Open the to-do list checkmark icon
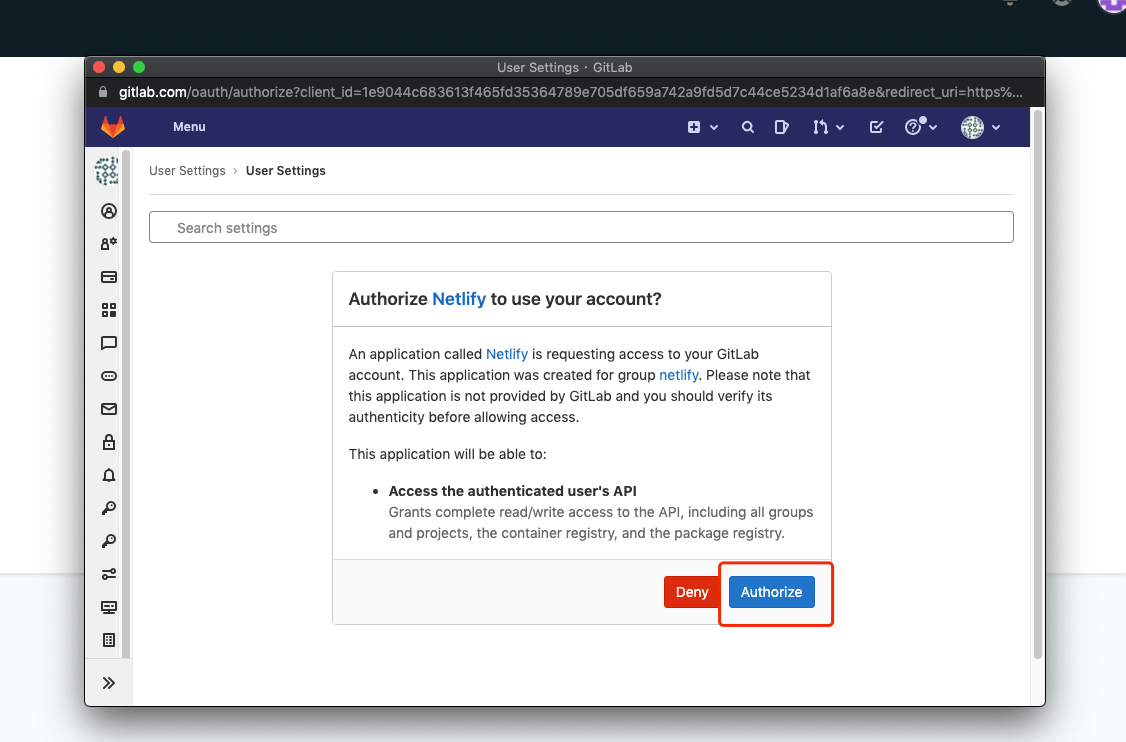The height and width of the screenshot is (742, 1126). coord(876,127)
